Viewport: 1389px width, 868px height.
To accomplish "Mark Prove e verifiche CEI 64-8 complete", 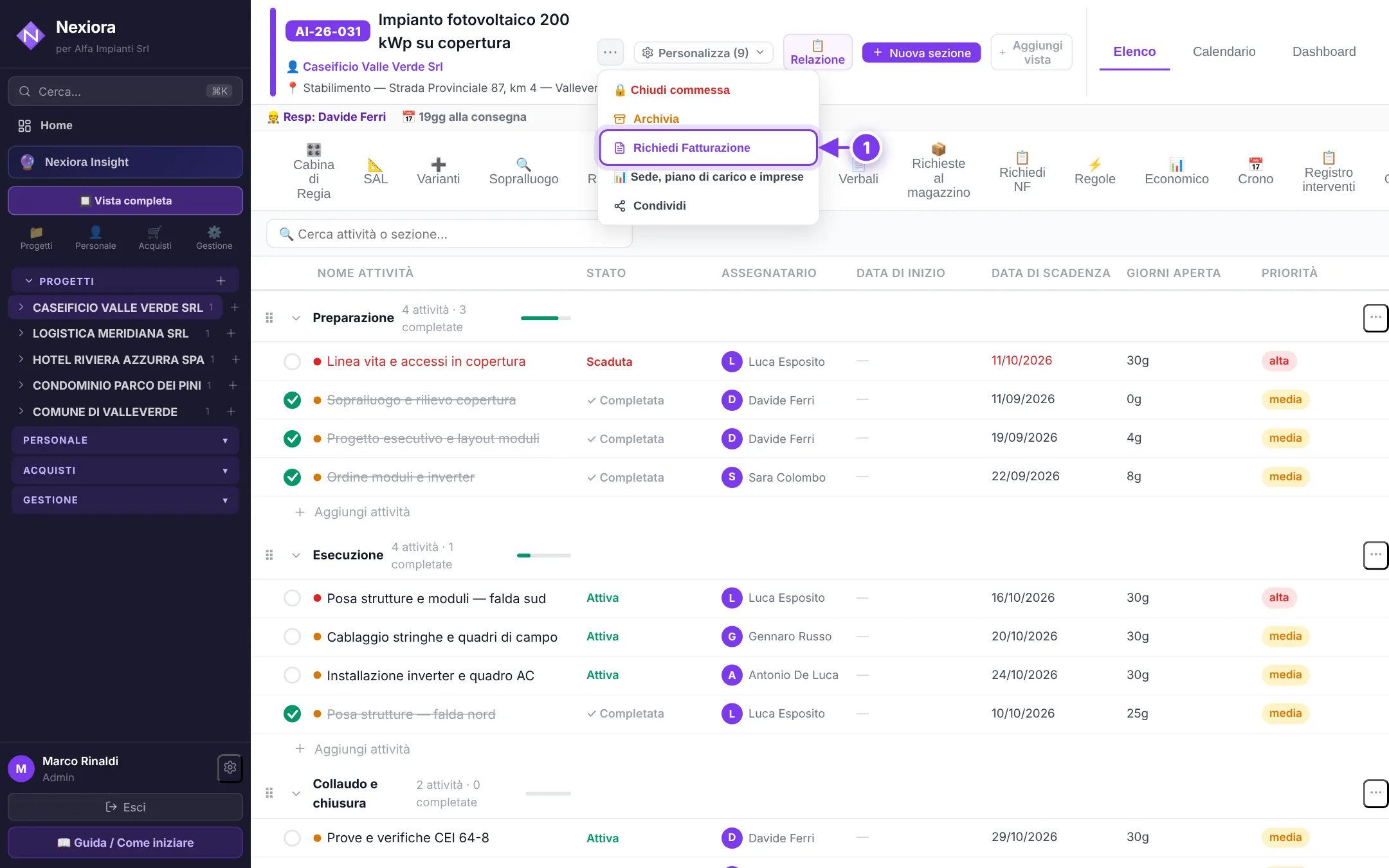I will point(292,838).
